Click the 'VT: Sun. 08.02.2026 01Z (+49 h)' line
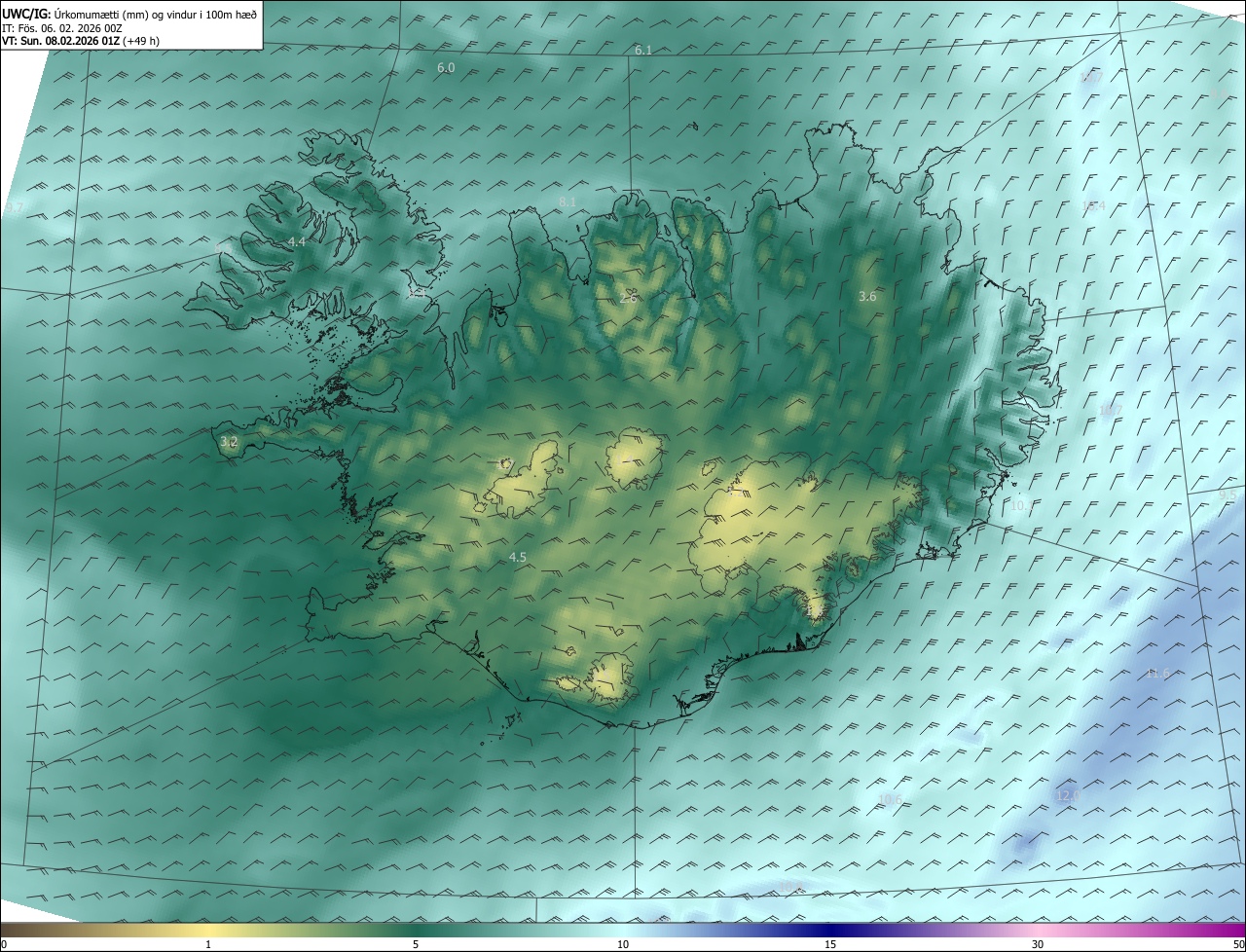Image resolution: width=1246 pixels, height=952 pixels. 81,41
